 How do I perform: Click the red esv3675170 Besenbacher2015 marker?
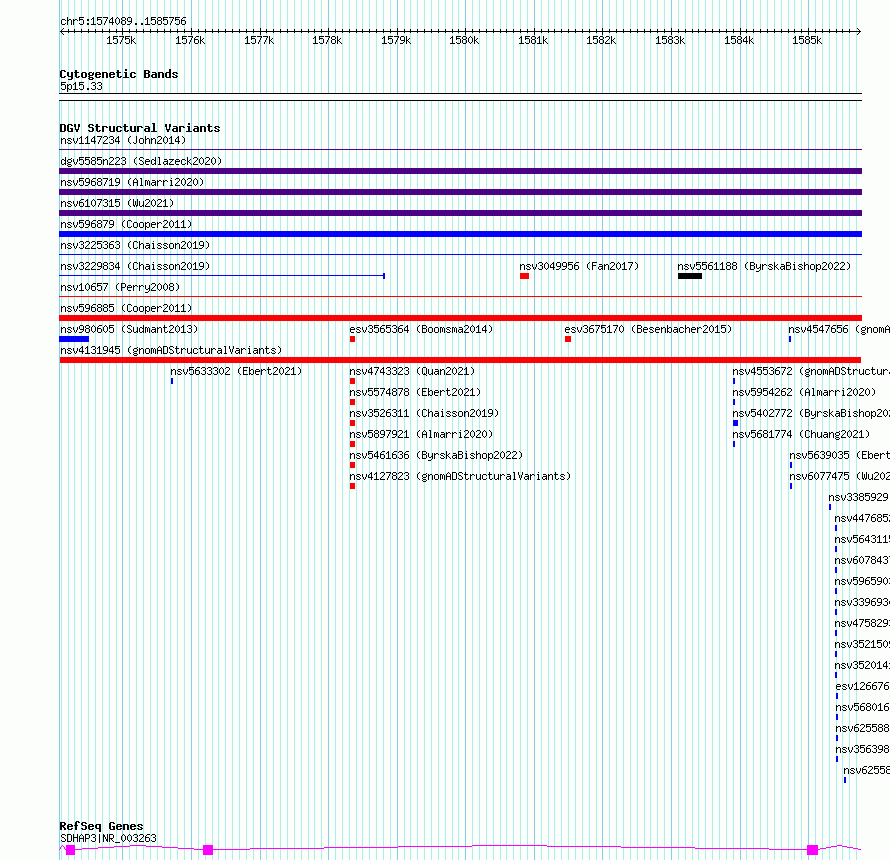(x=568, y=339)
